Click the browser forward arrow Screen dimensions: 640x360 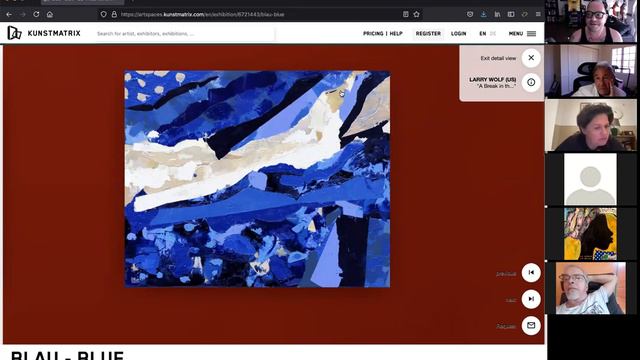(x=23, y=14)
